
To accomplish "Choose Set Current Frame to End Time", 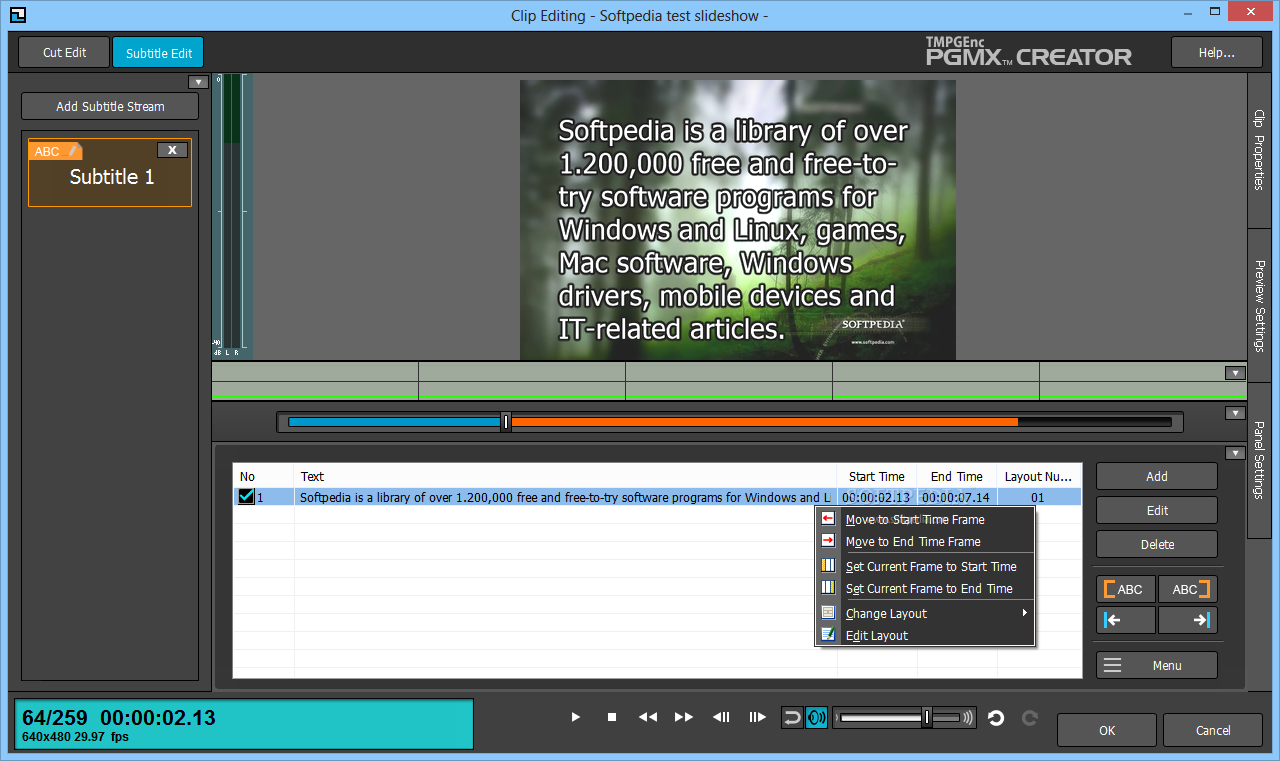I will 929,588.
